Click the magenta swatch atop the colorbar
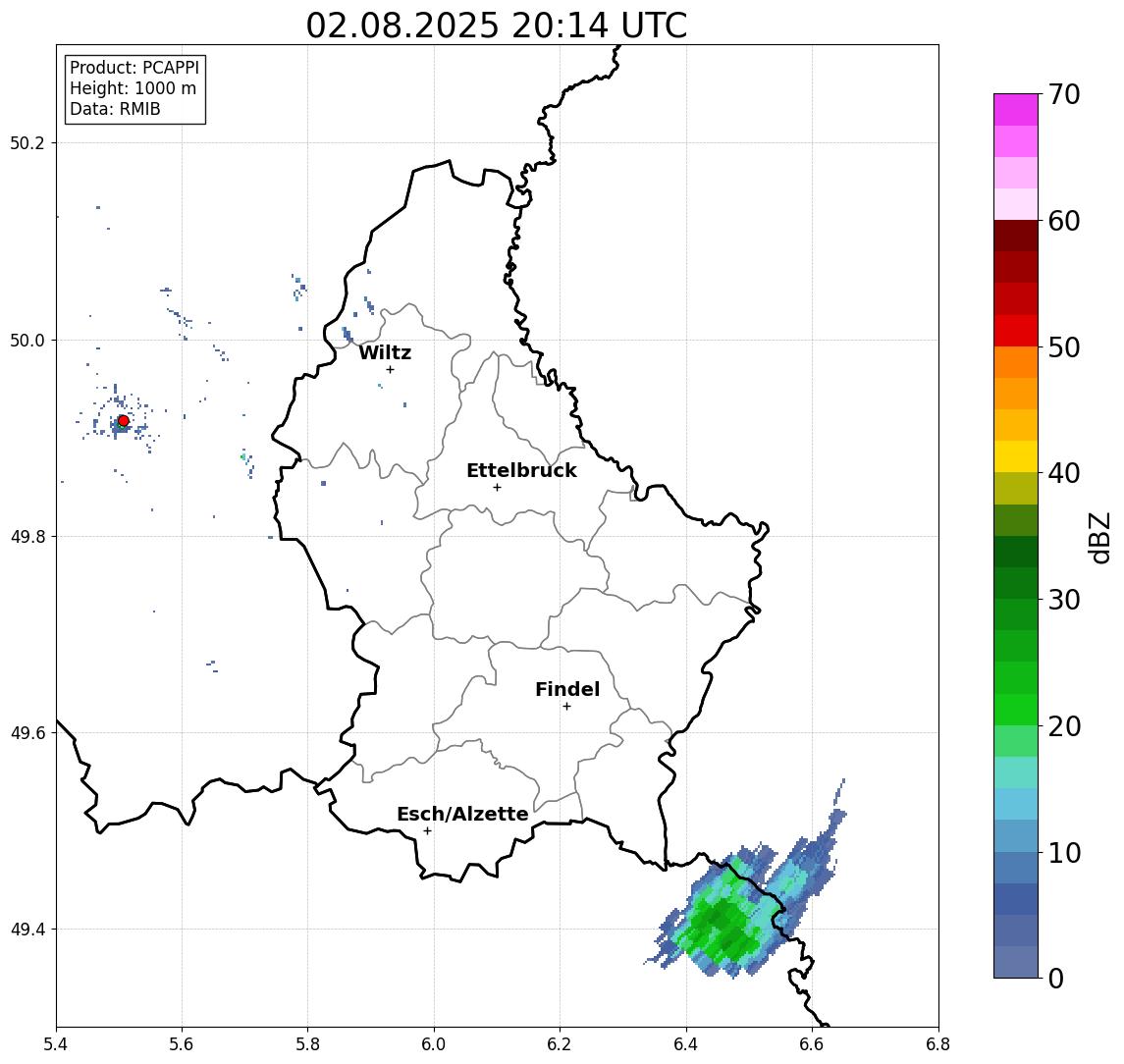Screen dimensions: 1124x1064 1016,110
